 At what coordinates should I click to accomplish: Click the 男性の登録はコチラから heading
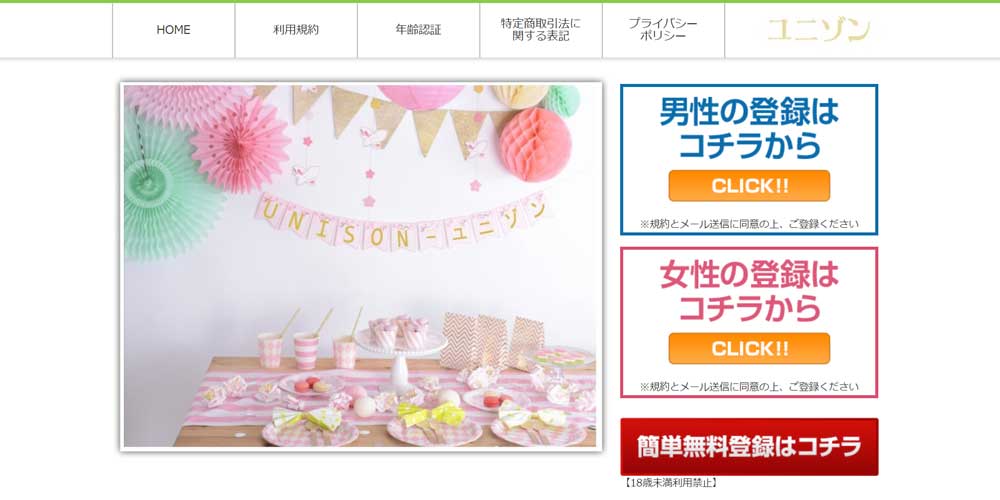(x=749, y=128)
